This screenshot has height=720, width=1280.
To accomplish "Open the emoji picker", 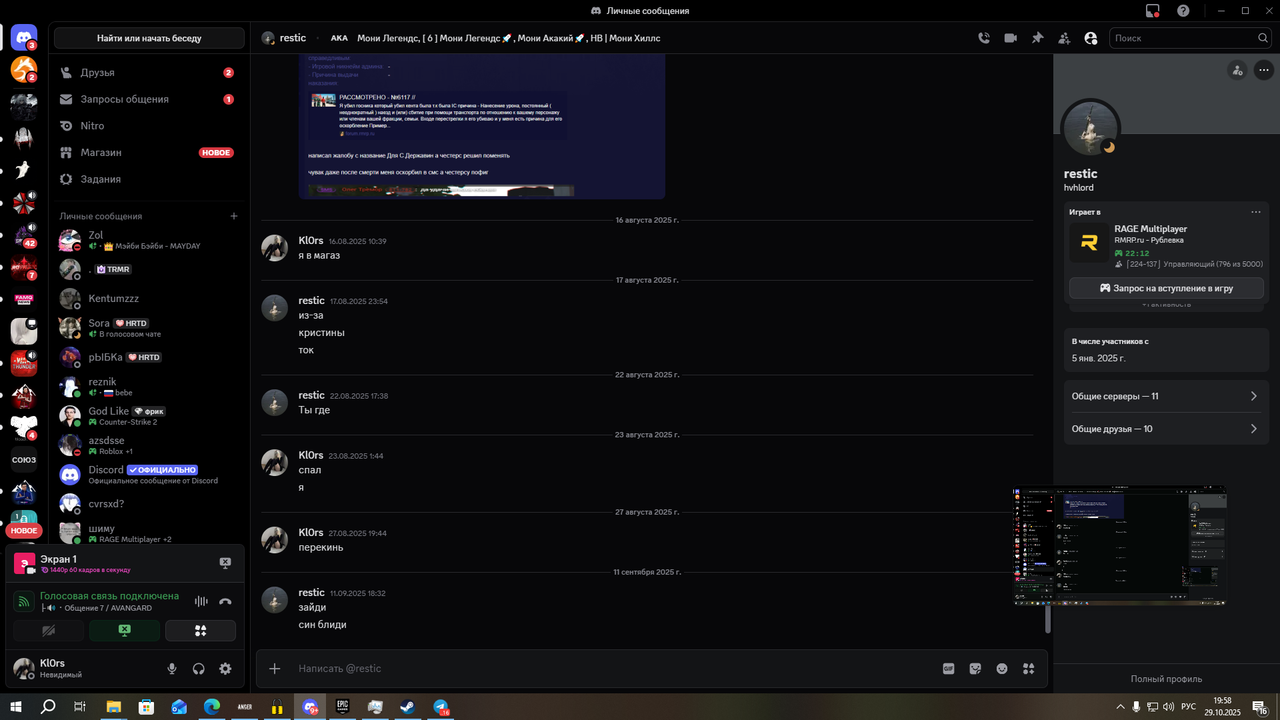I will 1002,669.
